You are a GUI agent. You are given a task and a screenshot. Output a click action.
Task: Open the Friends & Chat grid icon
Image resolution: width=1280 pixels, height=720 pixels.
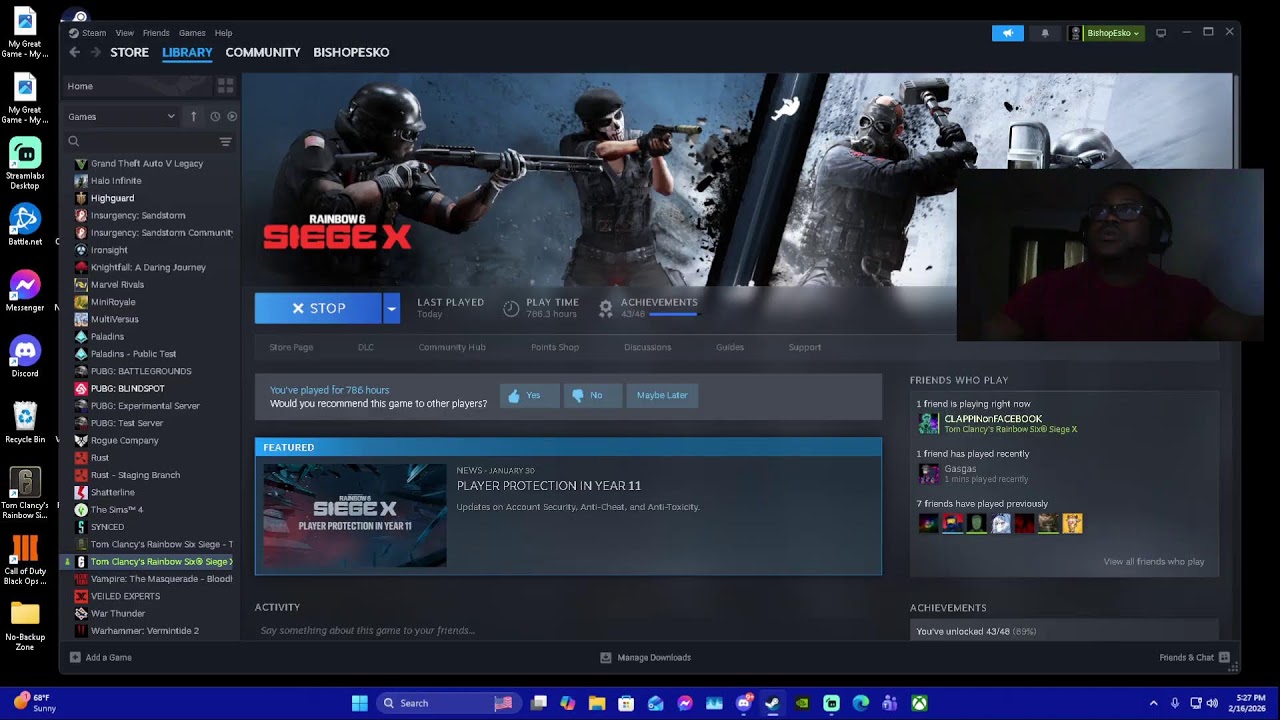1224,657
